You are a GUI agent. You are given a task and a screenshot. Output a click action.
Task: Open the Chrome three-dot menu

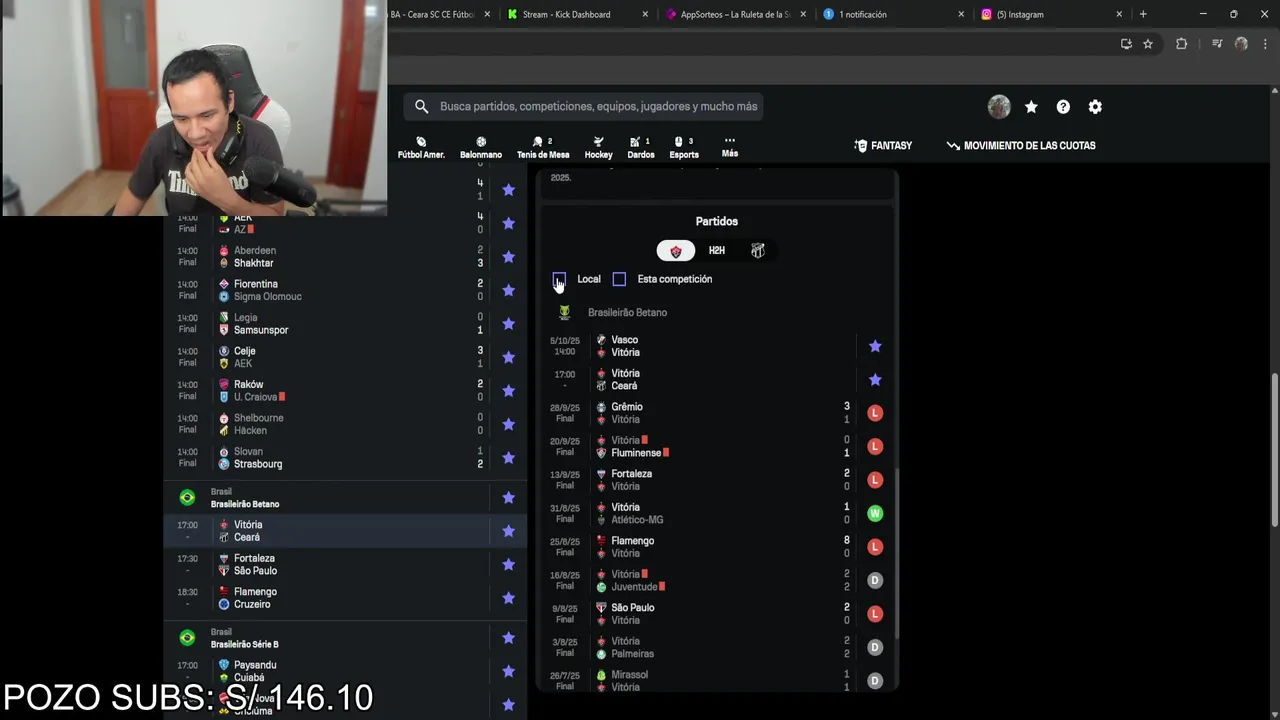coord(1264,44)
